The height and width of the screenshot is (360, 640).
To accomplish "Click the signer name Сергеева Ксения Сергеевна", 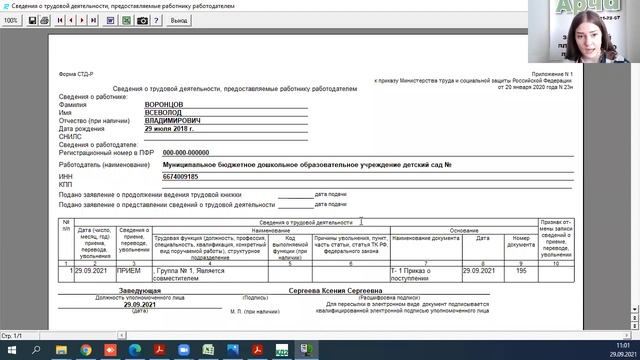I will [x=335, y=291].
